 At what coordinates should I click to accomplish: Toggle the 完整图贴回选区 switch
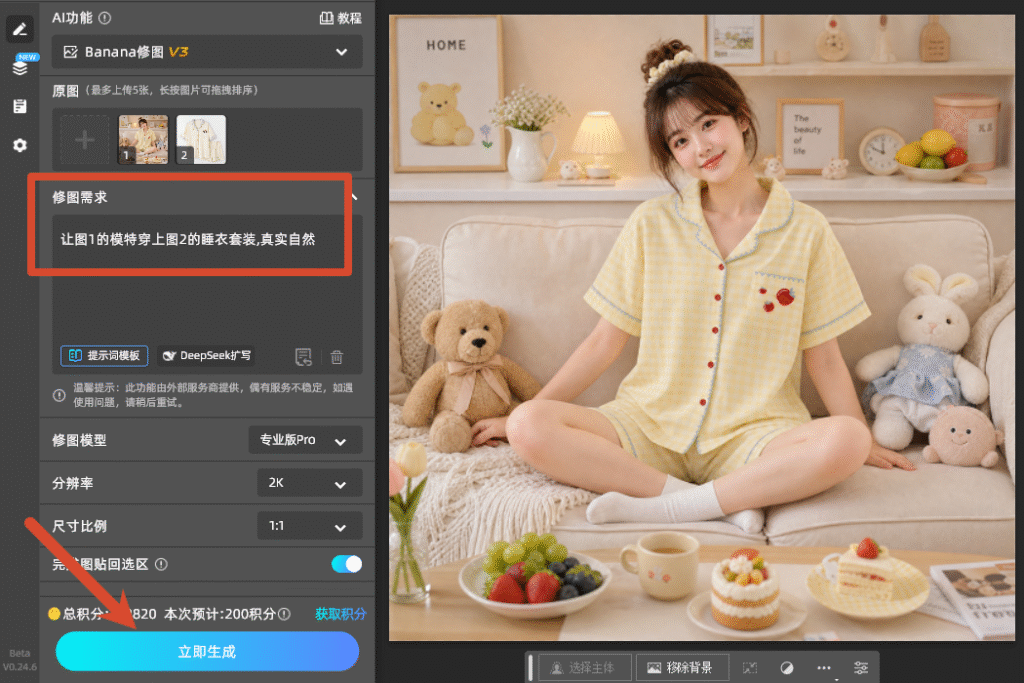tap(347, 564)
